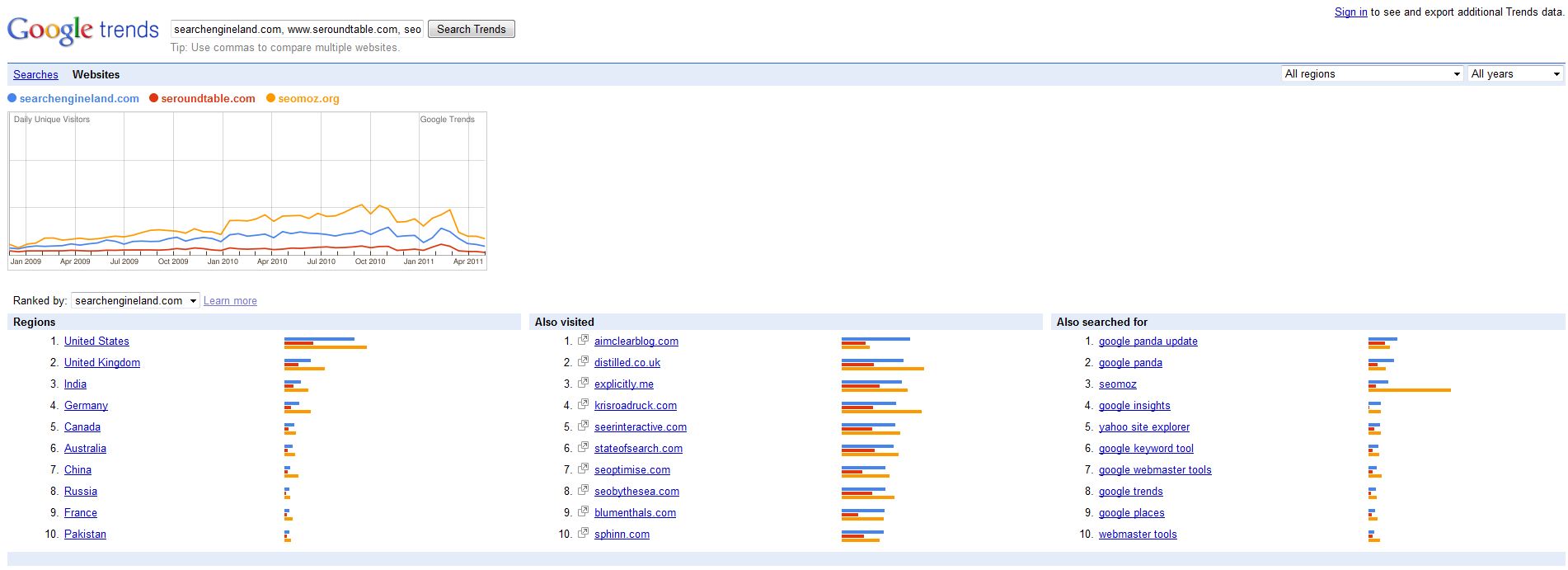Click the google webmaster tools search term

(1155, 470)
